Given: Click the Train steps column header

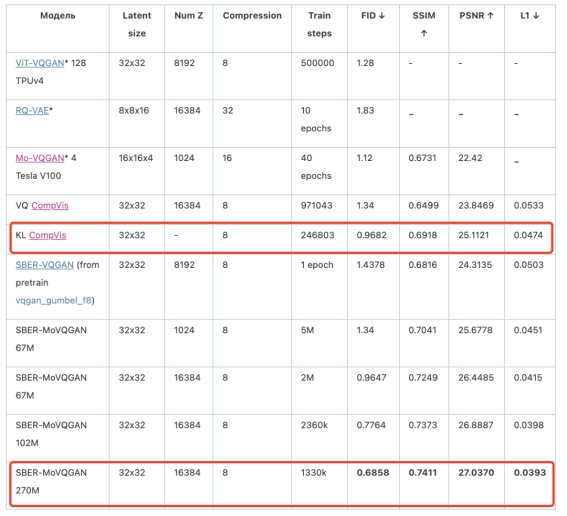Looking at the screenshot, I should (x=319, y=24).
